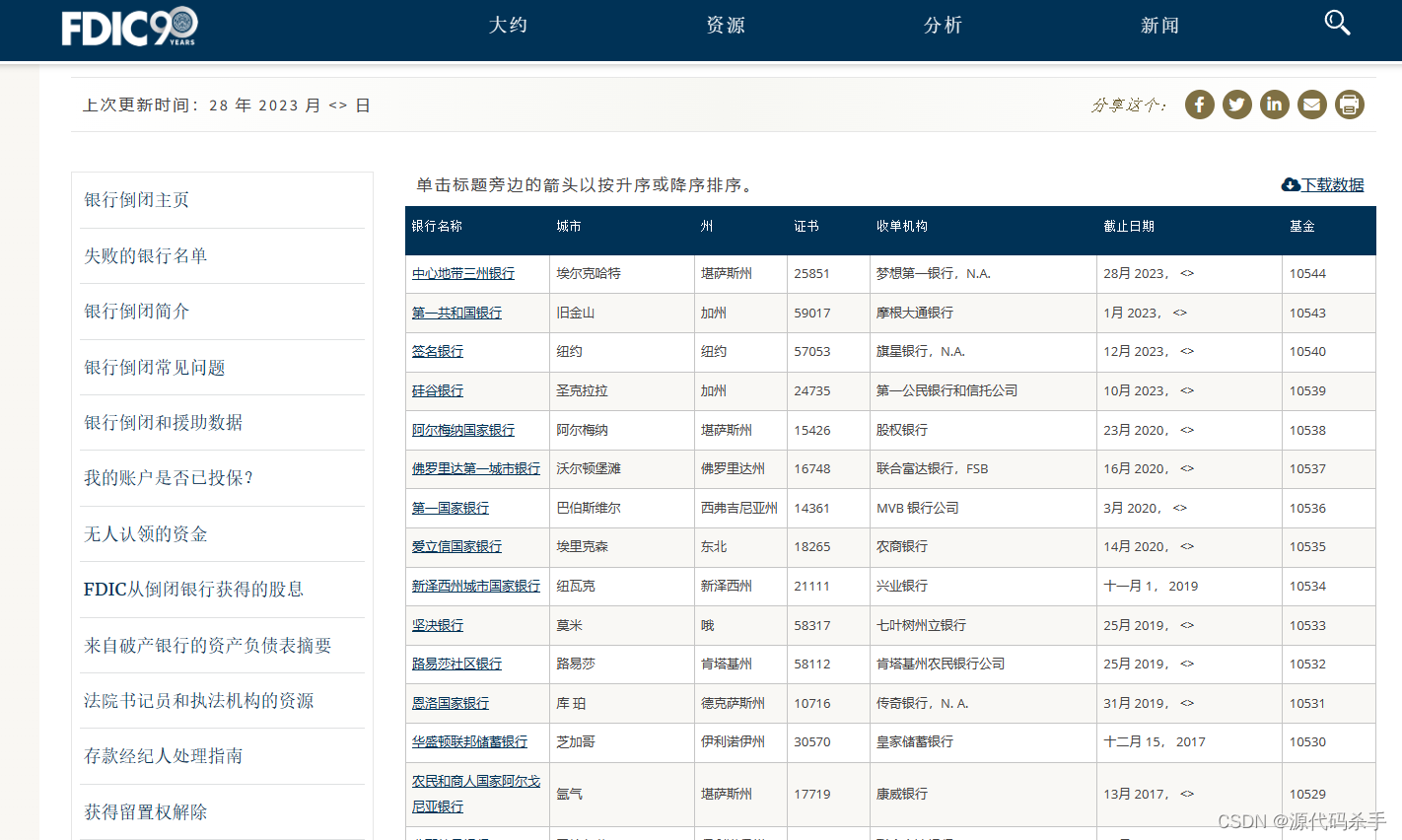Open 银行倒闭和援助数据 sidebar item

[x=164, y=423]
